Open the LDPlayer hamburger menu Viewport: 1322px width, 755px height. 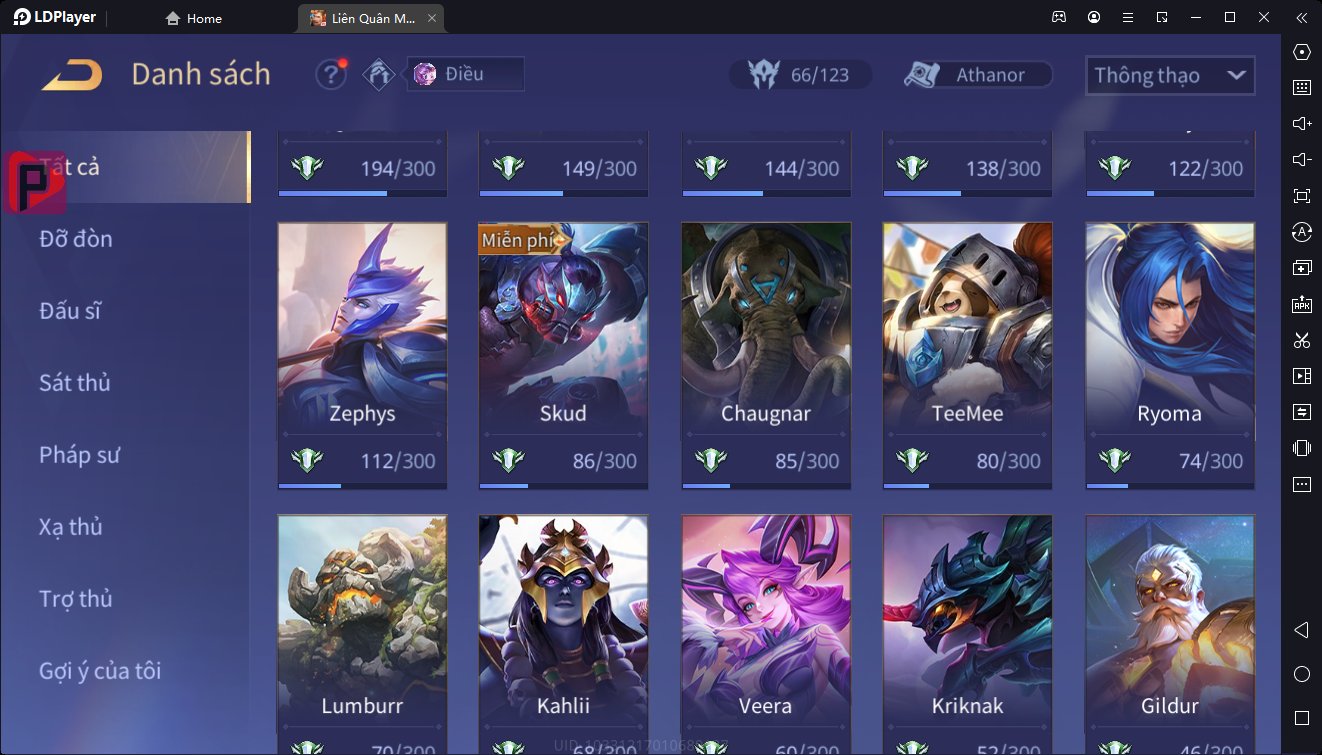pos(1128,17)
